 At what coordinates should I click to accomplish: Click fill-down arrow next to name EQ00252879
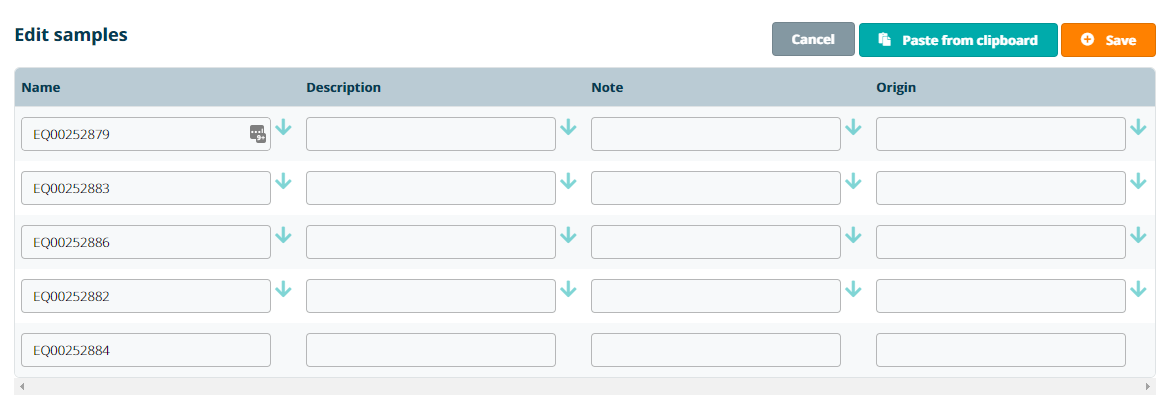(283, 127)
